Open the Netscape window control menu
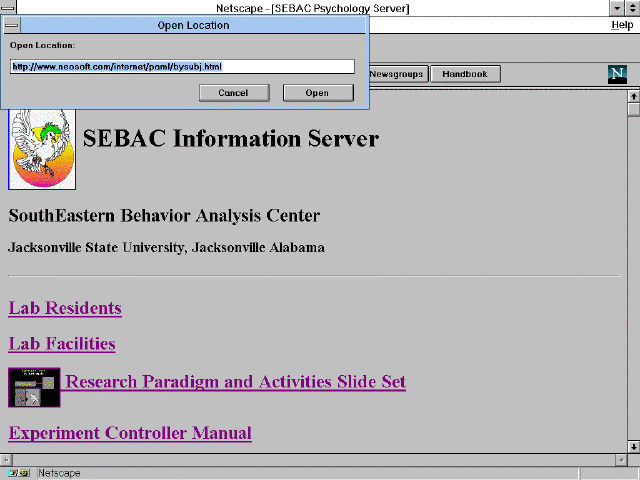This screenshot has height=480, width=640. [8, 7]
